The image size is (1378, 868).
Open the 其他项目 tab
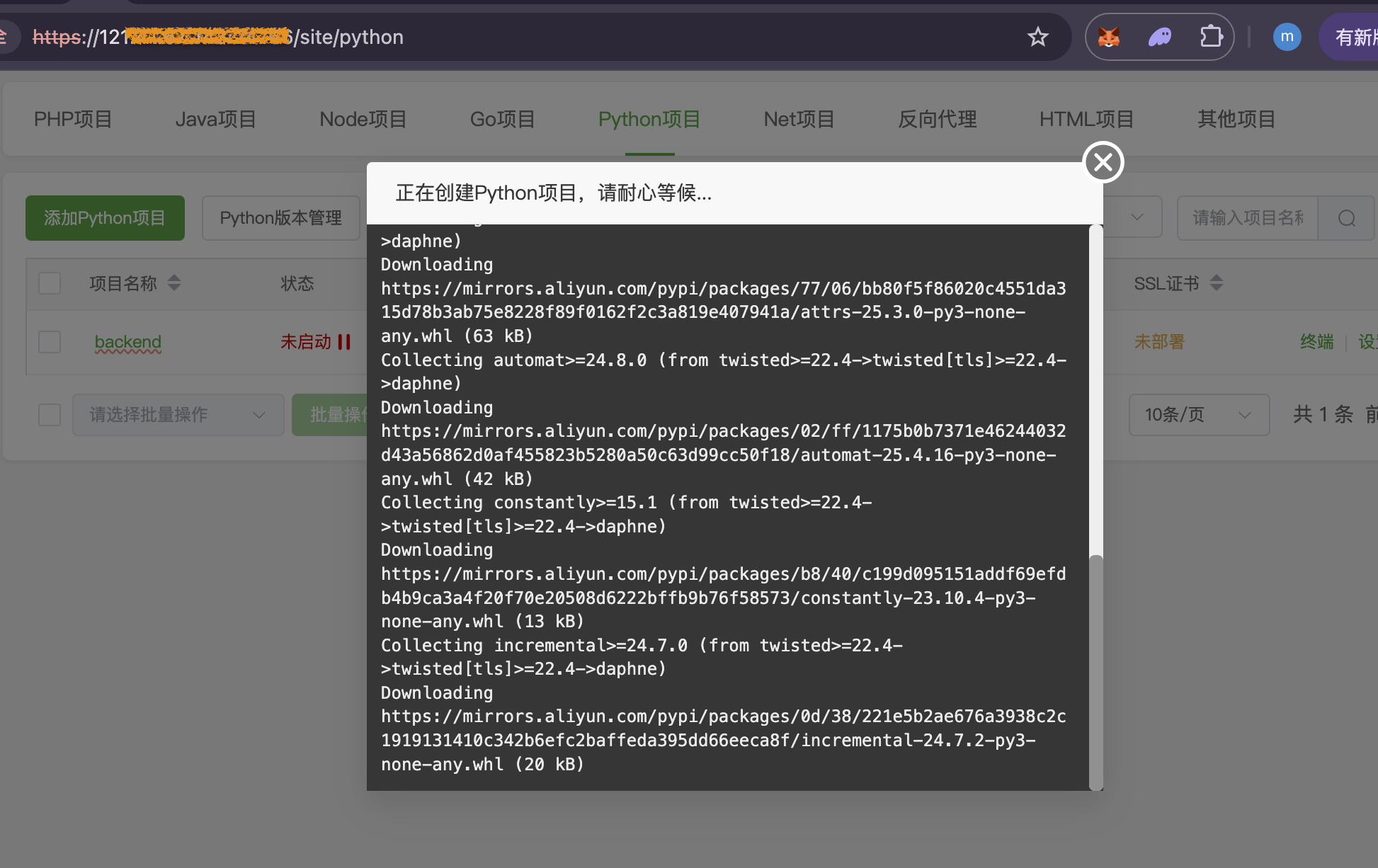1236,119
